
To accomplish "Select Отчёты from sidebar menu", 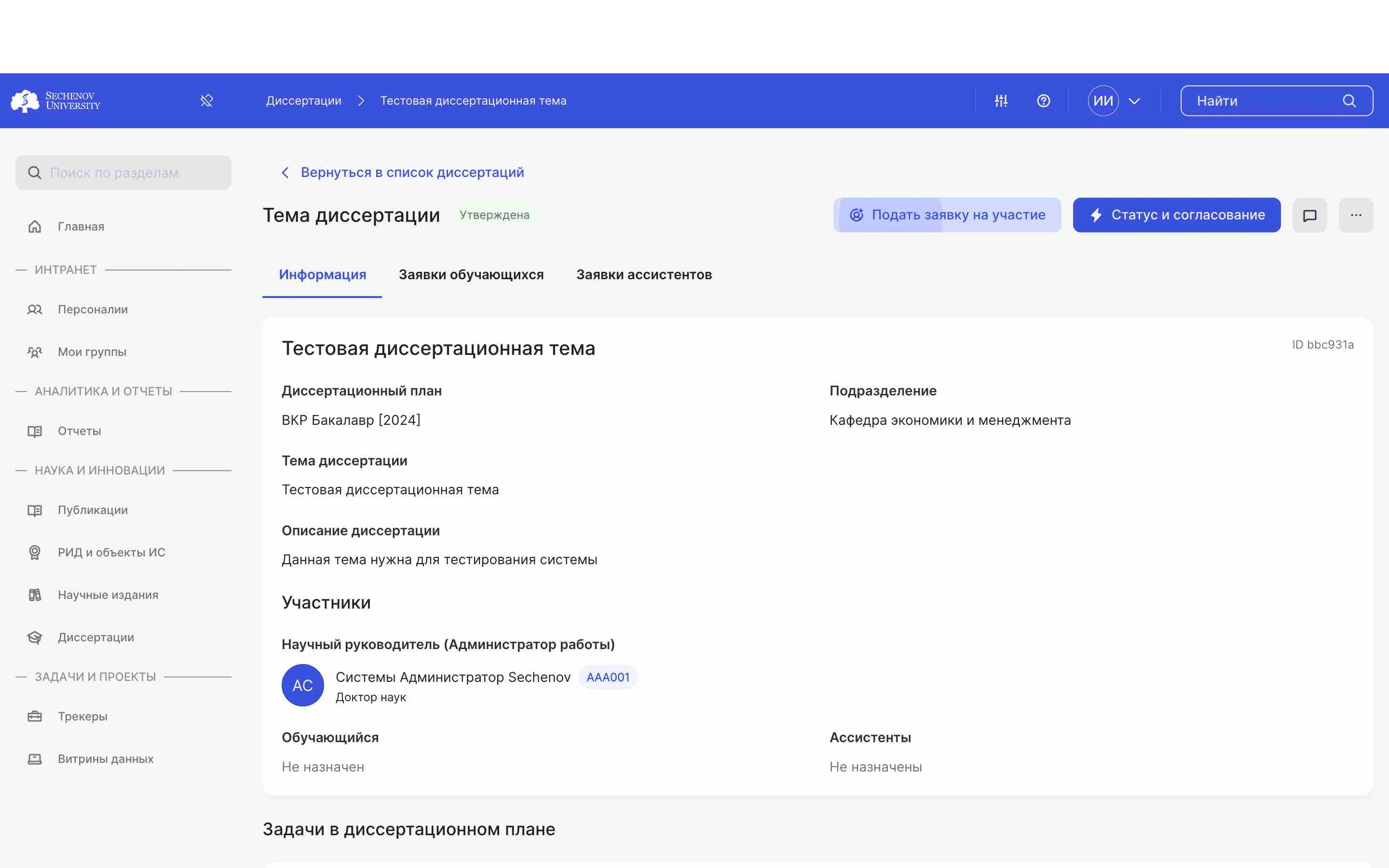I will coord(78,430).
